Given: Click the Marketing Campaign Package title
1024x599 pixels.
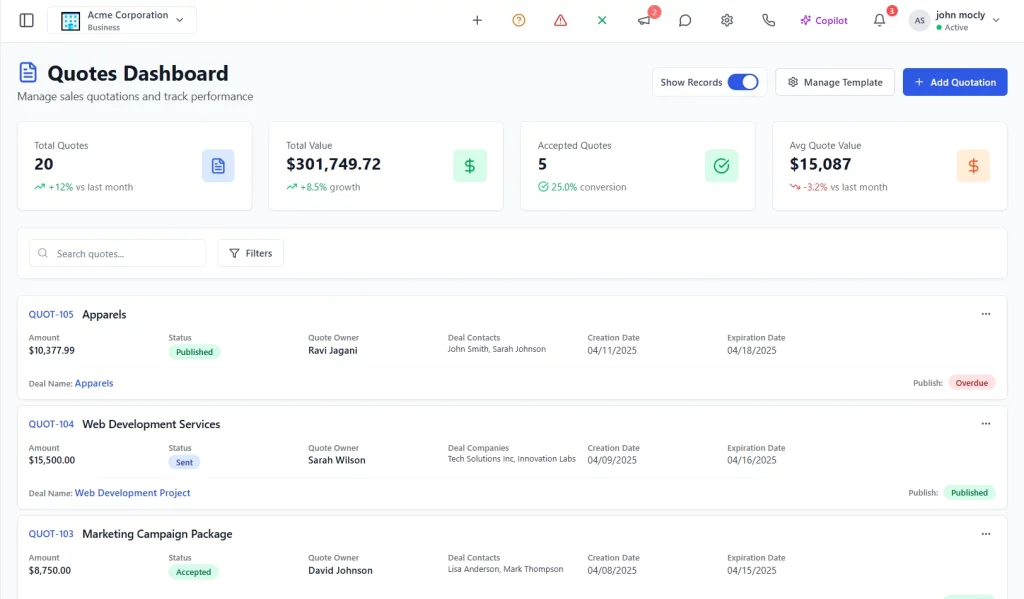Looking at the screenshot, I should point(157,534).
